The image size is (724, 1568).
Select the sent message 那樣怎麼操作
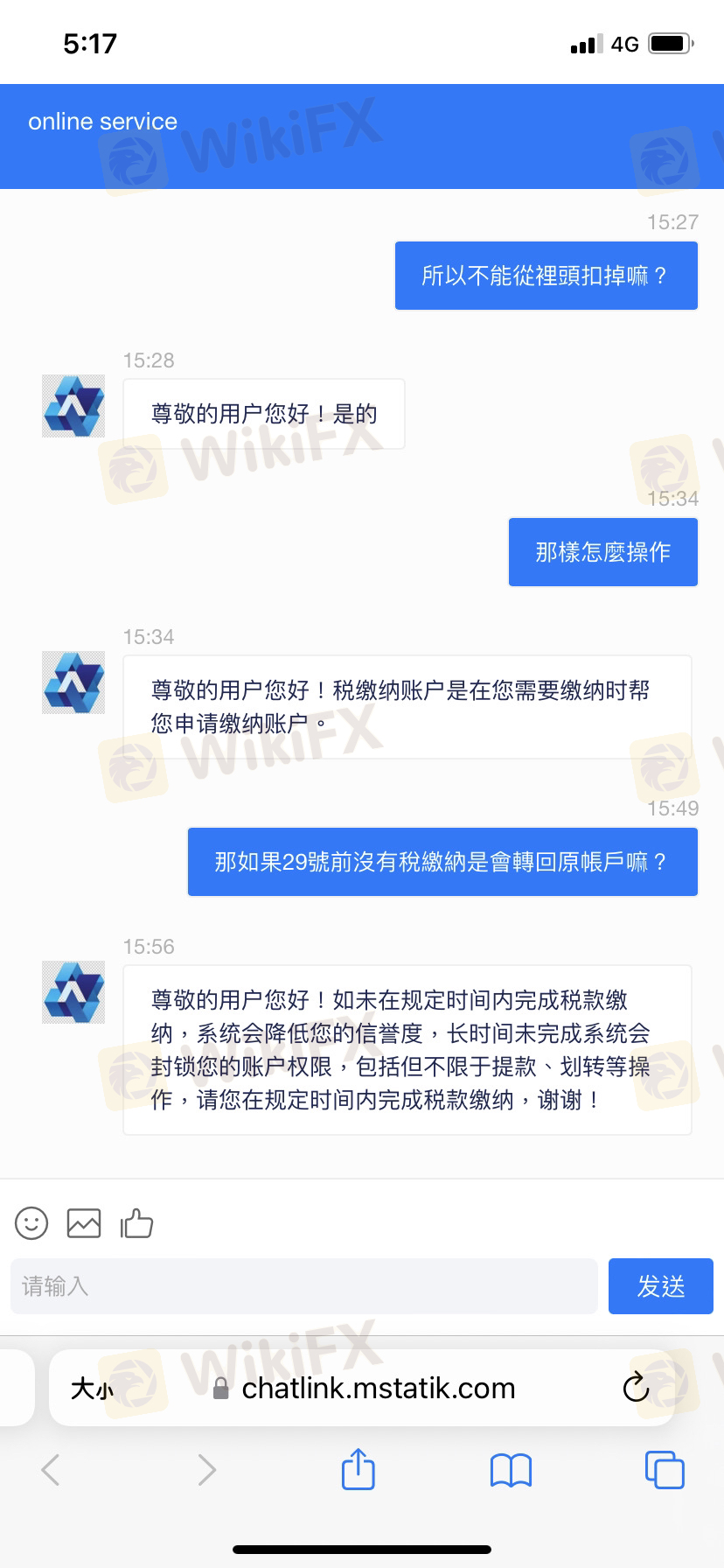pos(603,552)
